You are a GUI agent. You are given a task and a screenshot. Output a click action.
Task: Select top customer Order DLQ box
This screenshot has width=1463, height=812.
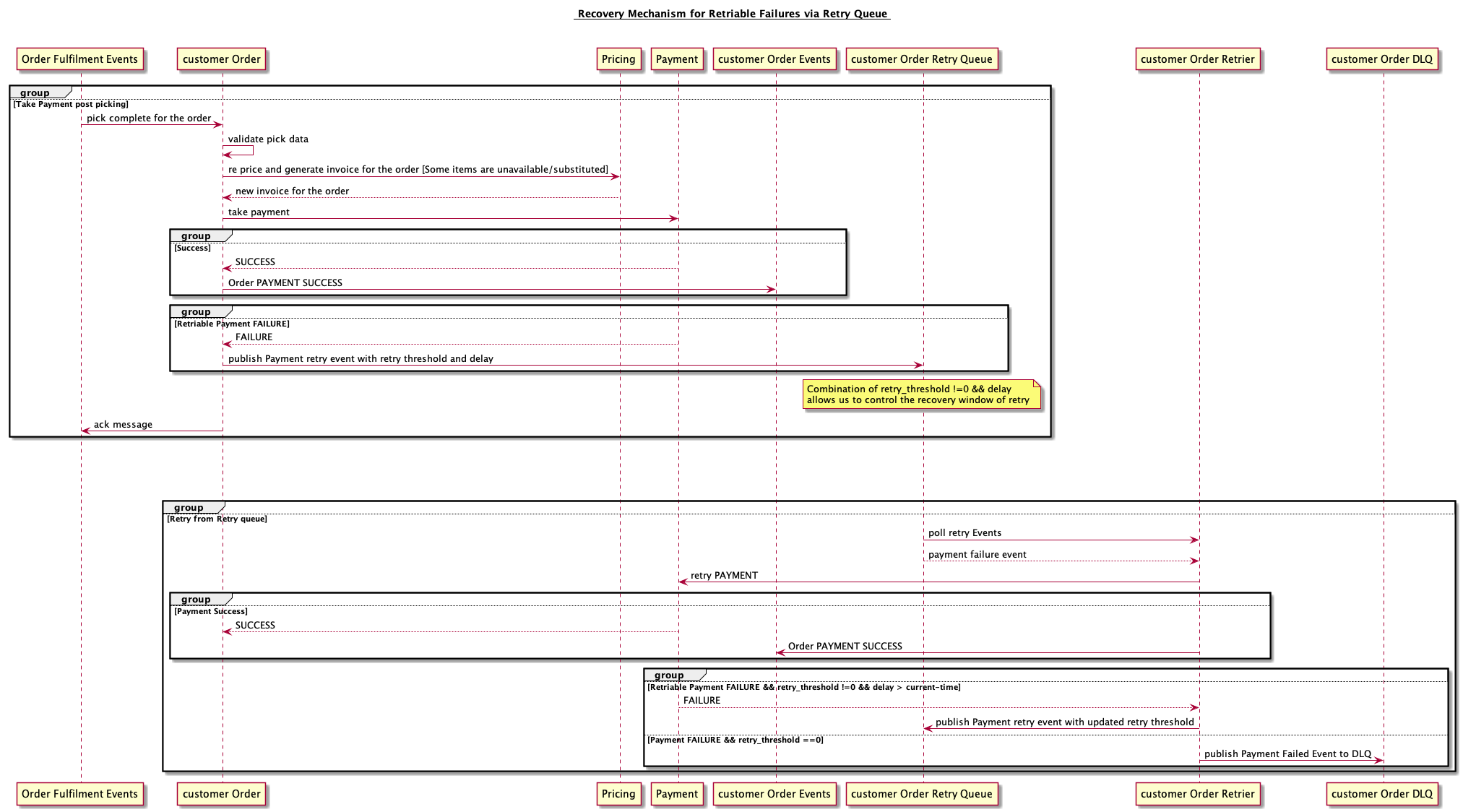click(1382, 59)
